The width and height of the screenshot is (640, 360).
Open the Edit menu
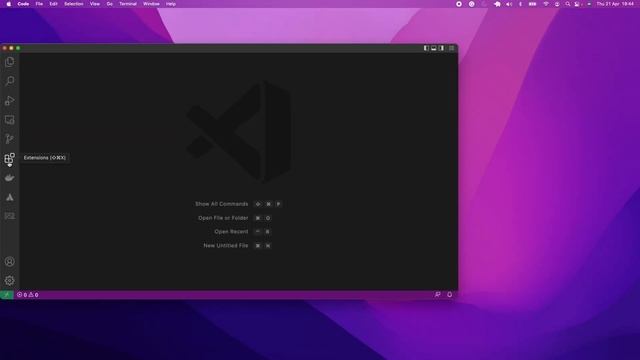coord(53,4)
